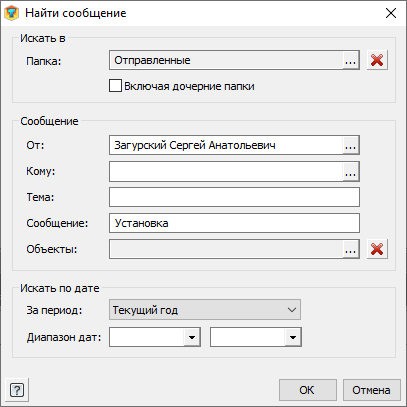The image size is (407, 407).
Task: Expand the За период dropdown
Action: [205, 310]
